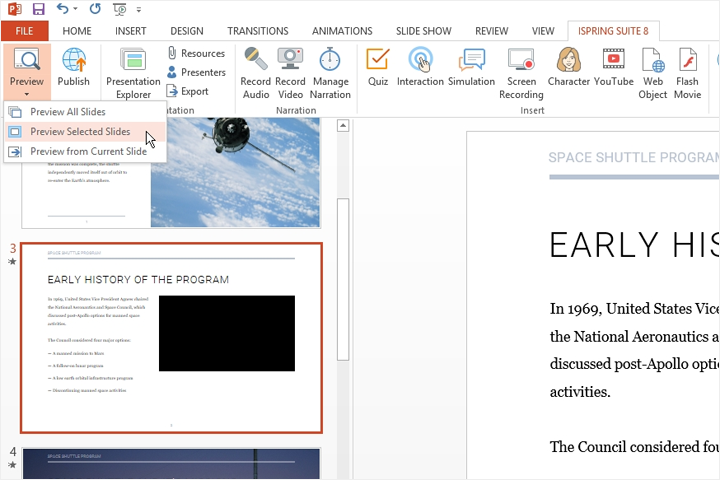This screenshot has width=720, height=480.
Task: Choose Preview Selected Slides
Action: pos(85,131)
